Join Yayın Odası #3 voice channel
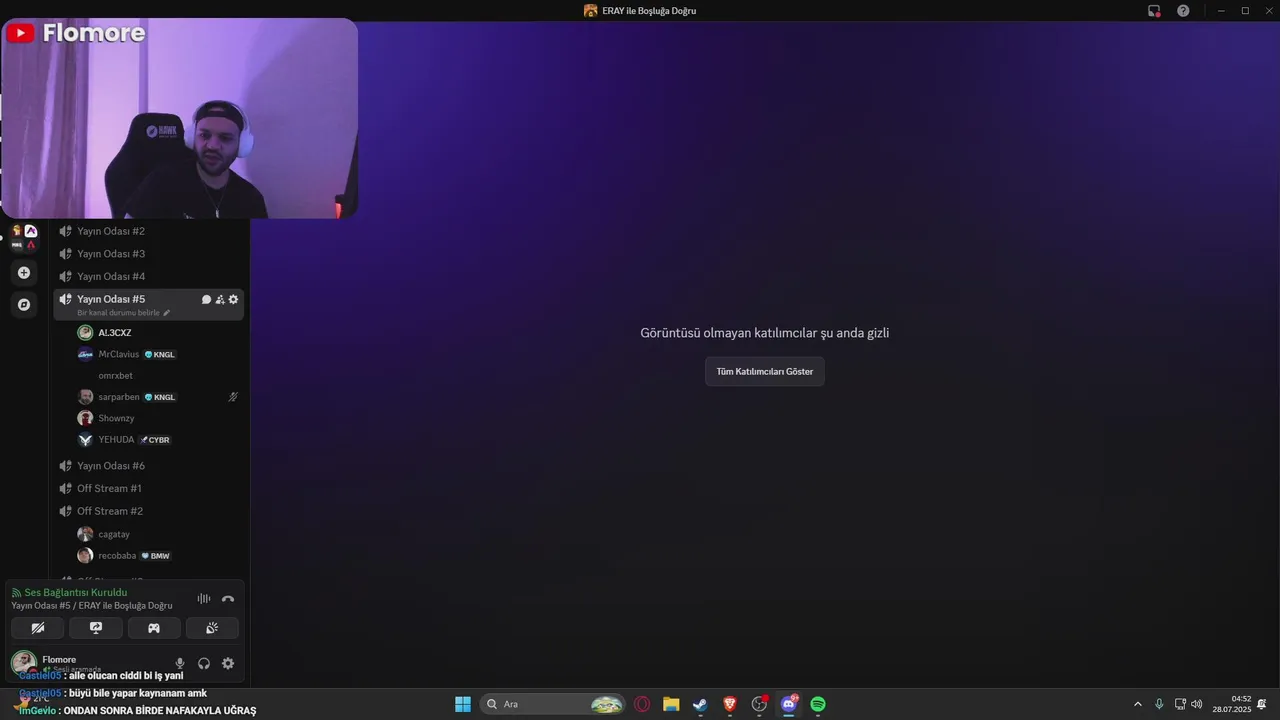Screen dimensions: 1280x720 click(x=111, y=254)
